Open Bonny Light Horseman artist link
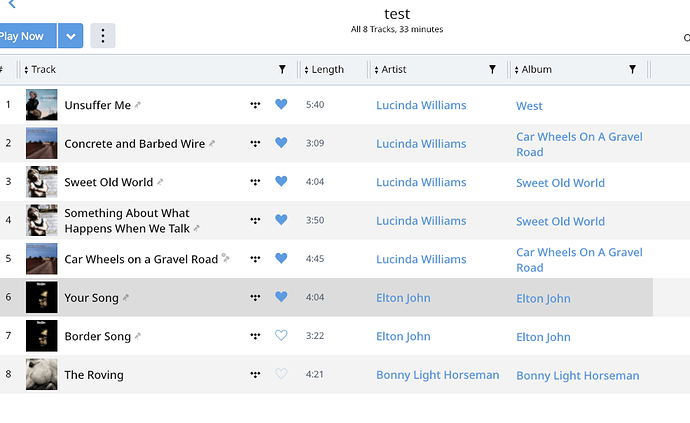The width and height of the screenshot is (690, 423). coord(437,375)
